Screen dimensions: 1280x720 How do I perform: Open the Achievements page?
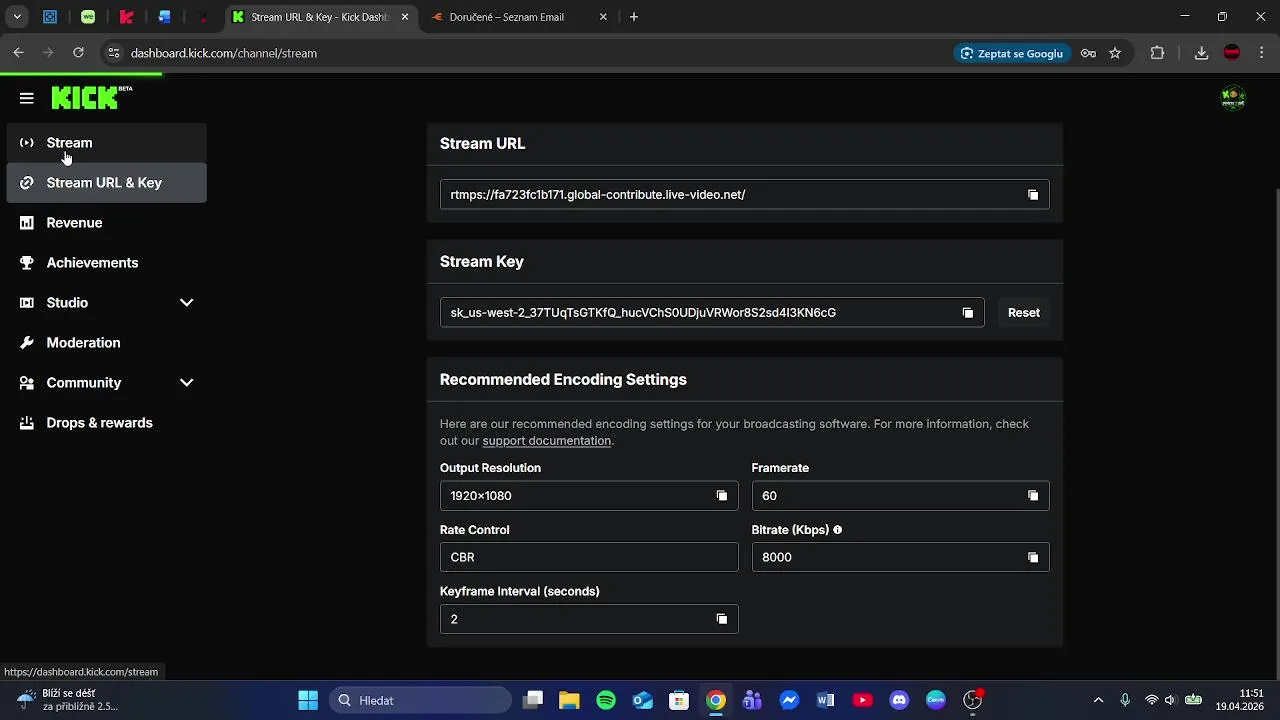[92, 263]
